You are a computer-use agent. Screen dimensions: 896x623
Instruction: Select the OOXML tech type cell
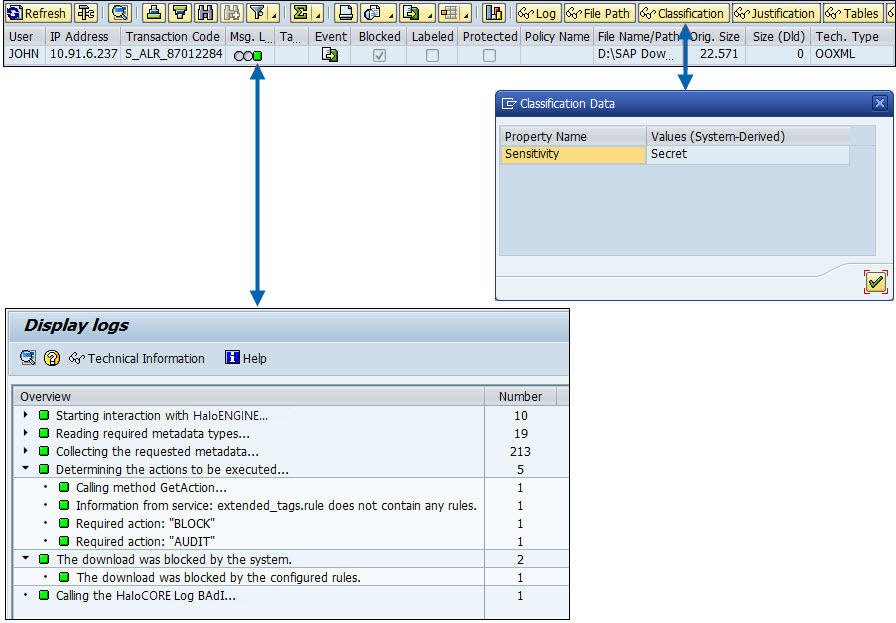pos(852,54)
